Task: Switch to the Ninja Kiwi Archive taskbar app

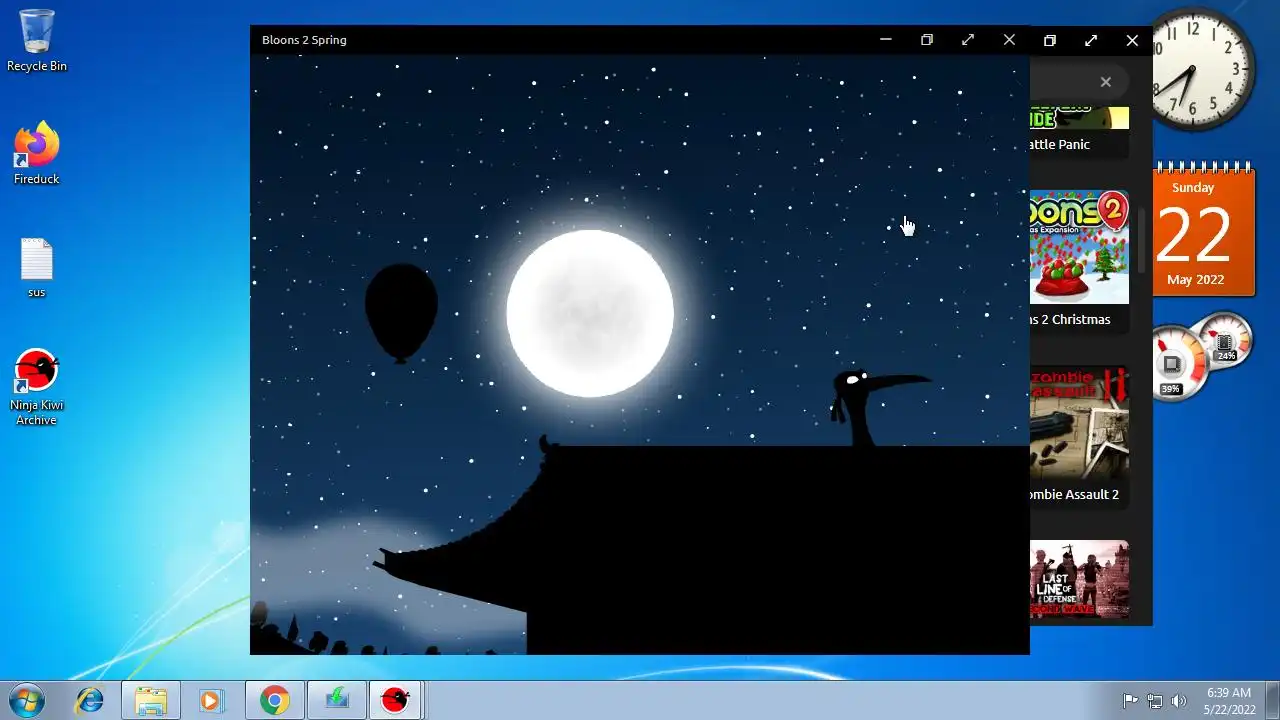Action: (396, 700)
